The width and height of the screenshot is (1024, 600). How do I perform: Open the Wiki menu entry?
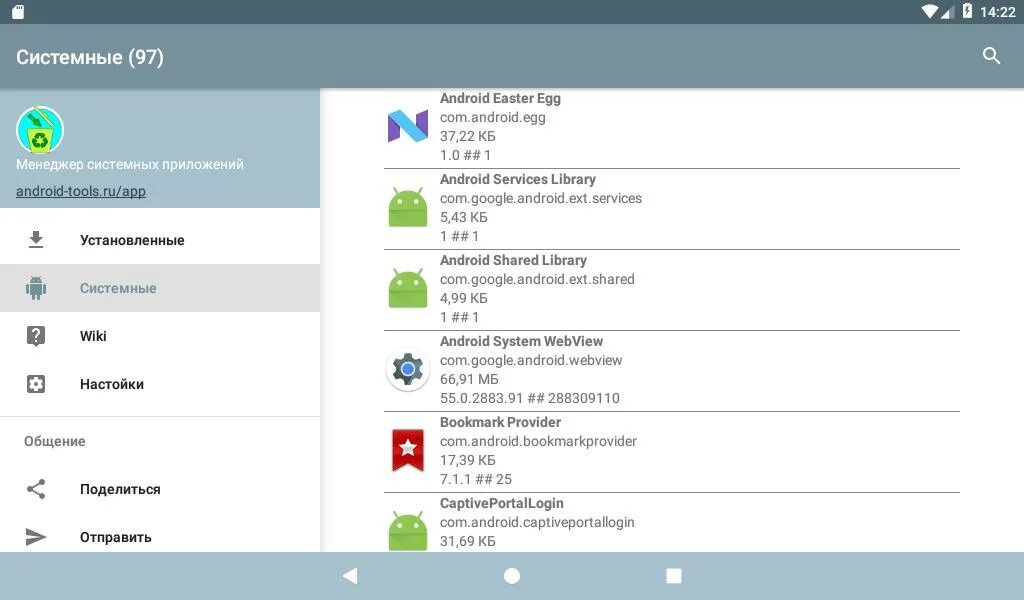160,336
